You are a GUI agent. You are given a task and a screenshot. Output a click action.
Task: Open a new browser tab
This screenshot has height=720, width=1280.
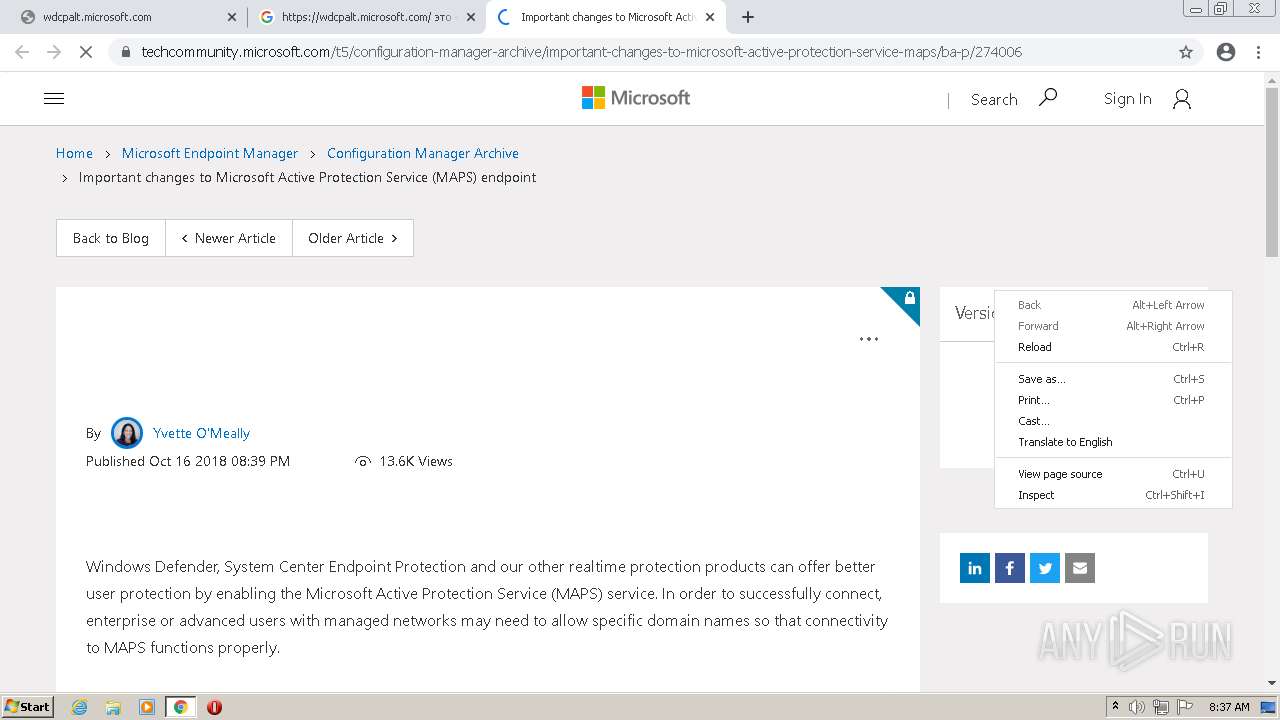[x=748, y=17]
